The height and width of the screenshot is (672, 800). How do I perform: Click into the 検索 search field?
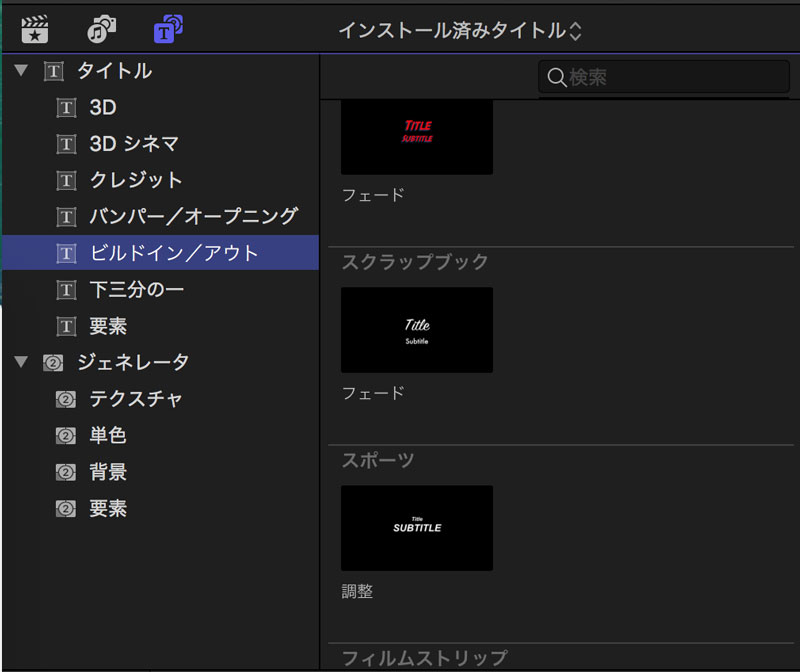click(x=670, y=77)
